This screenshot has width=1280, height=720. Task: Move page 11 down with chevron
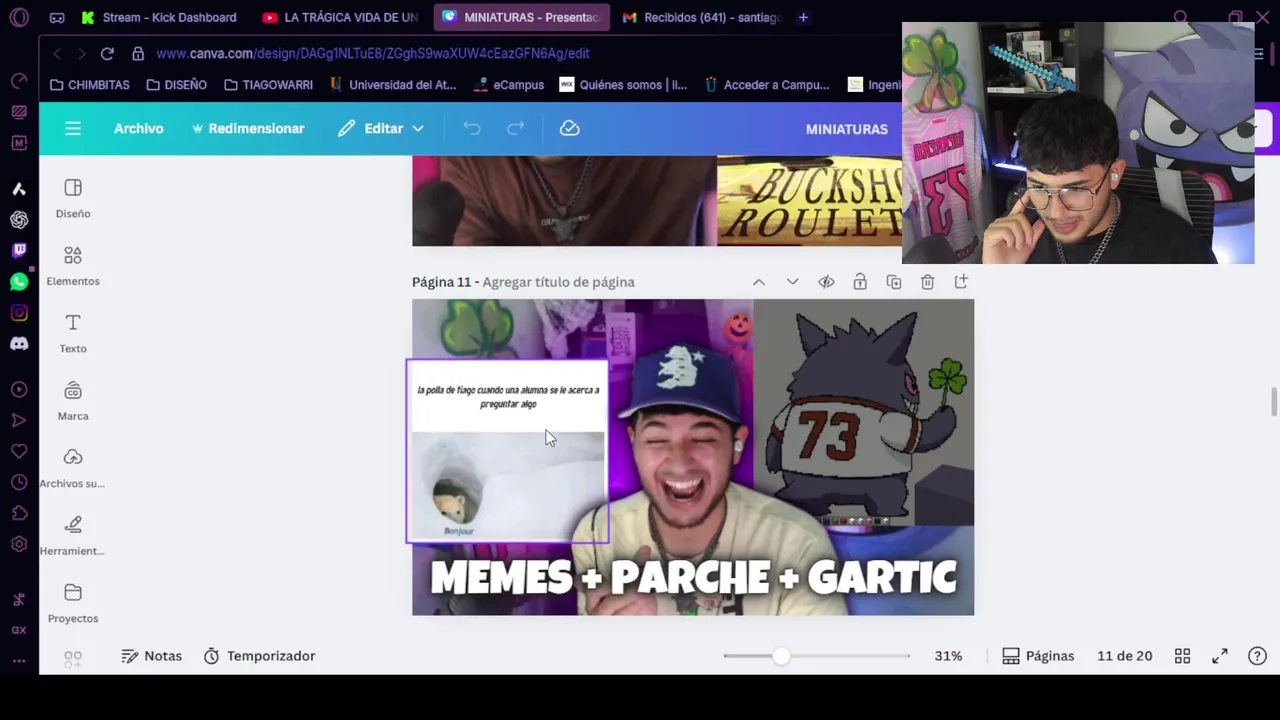pyautogui.click(x=792, y=282)
